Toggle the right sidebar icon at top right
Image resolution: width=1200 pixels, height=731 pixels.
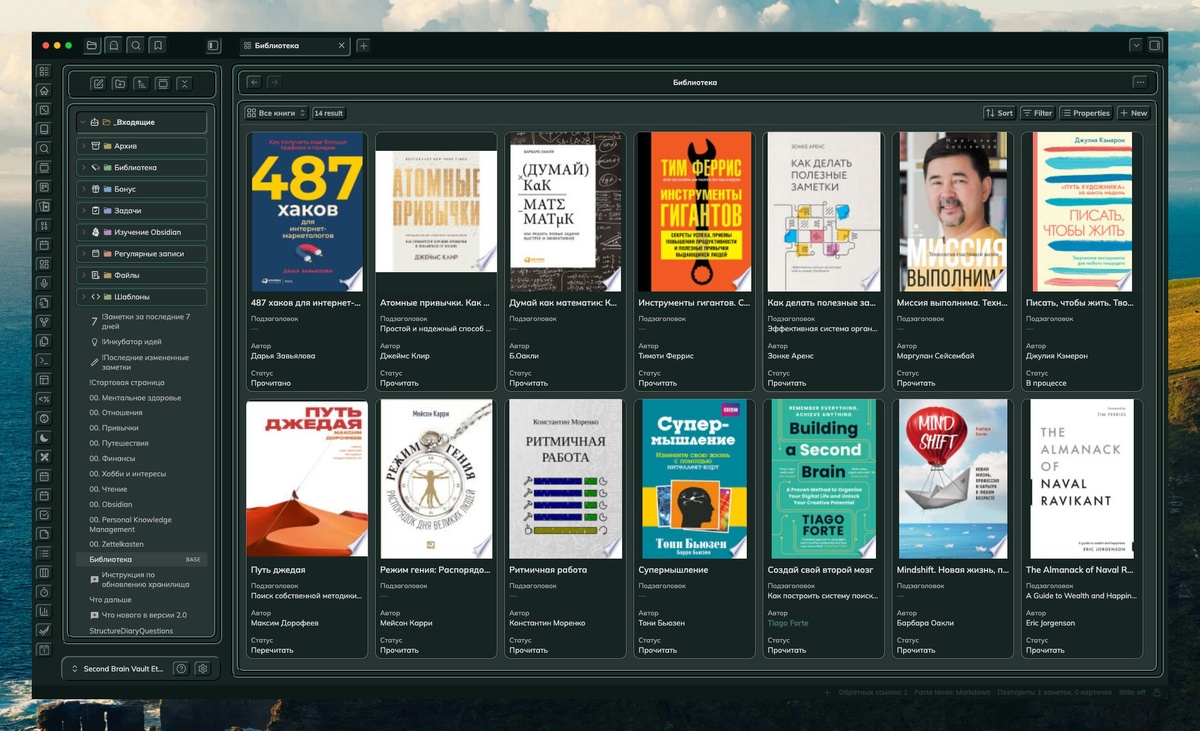pyautogui.click(x=1155, y=45)
